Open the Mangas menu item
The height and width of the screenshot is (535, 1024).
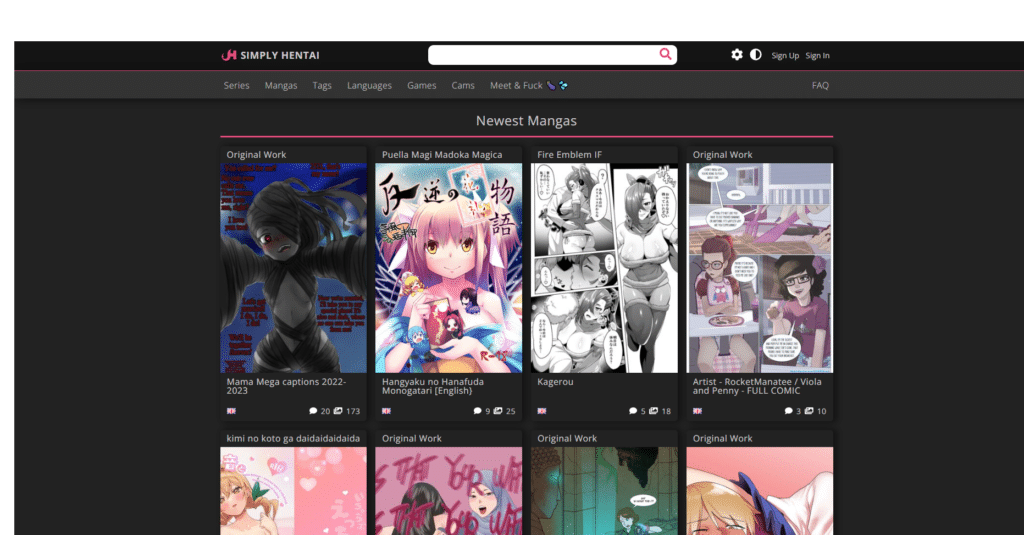(x=281, y=86)
